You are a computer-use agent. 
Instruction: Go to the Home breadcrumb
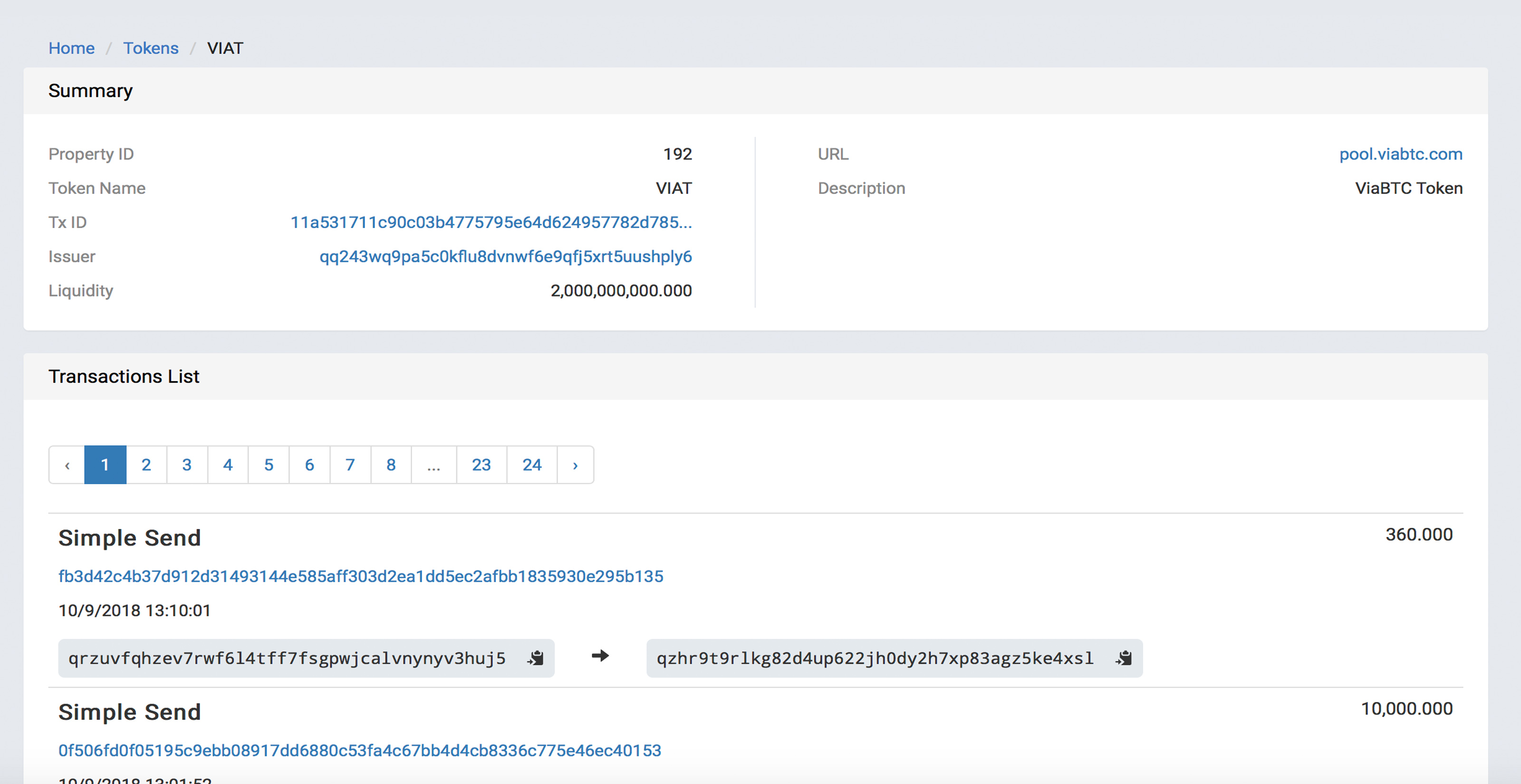(x=71, y=48)
